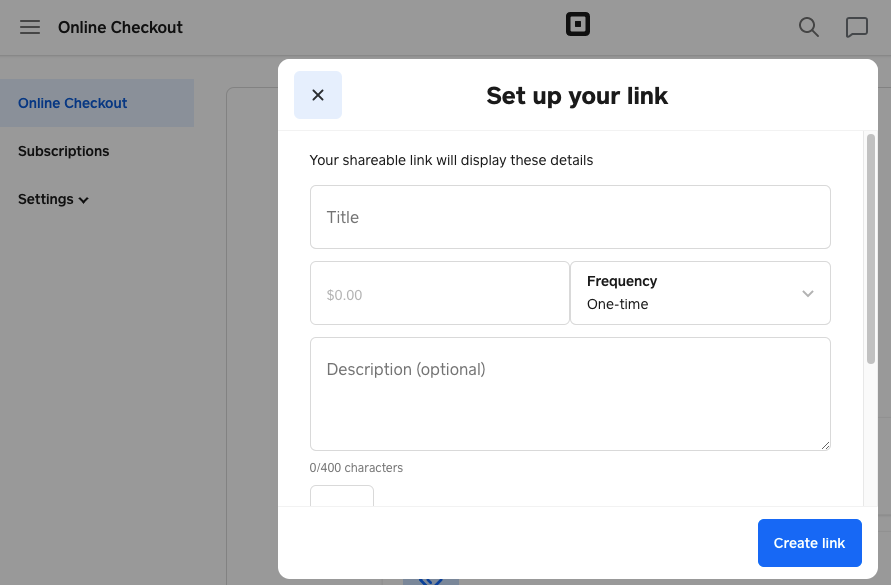891x585 pixels.
Task: Click the Online Checkout header title
Action: tap(120, 27)
